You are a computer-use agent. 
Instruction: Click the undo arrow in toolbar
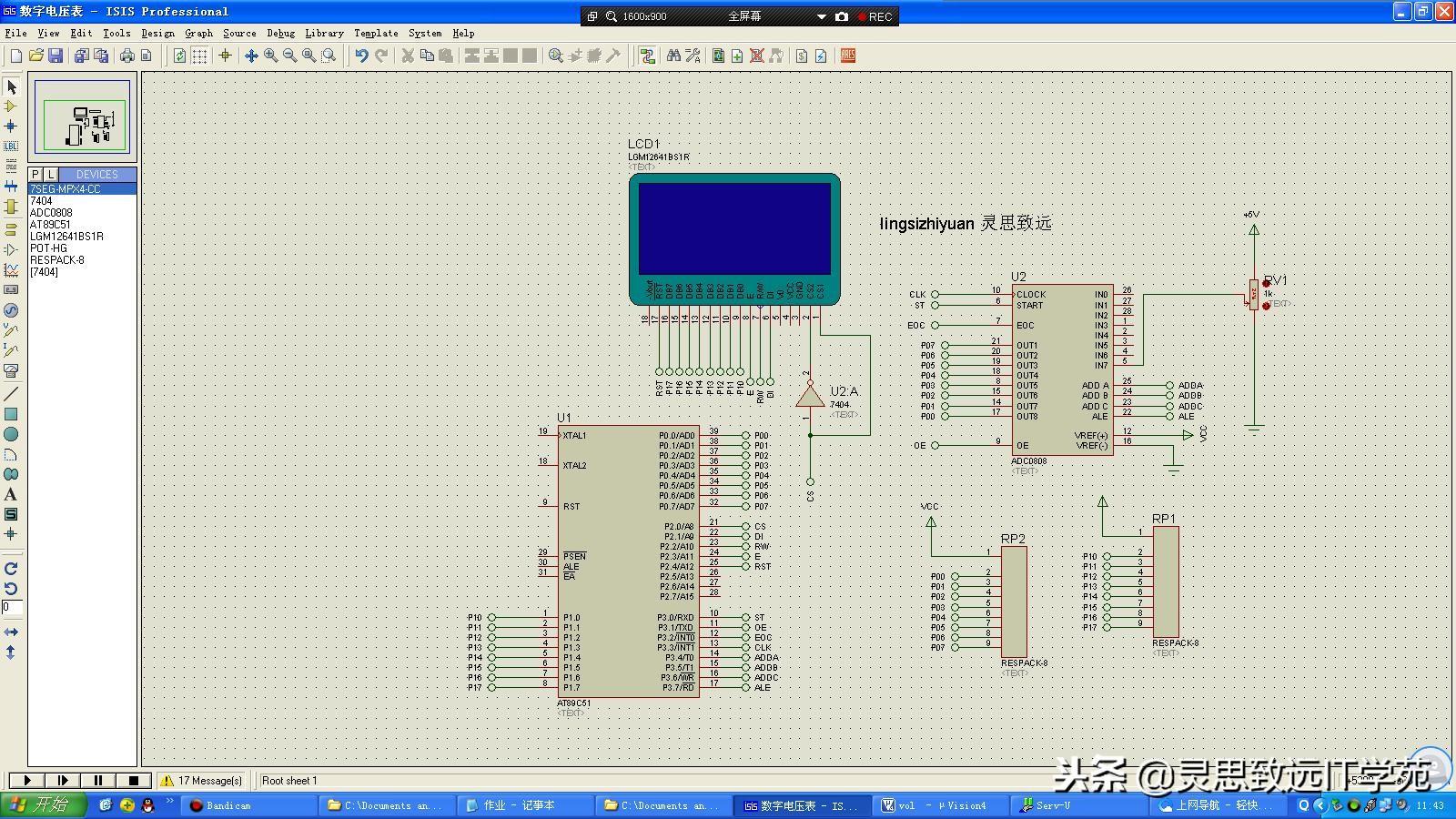coord(361,56)
